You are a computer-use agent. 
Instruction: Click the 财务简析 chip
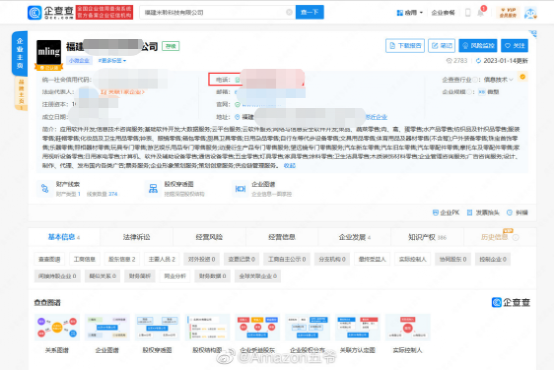point(140,276)
